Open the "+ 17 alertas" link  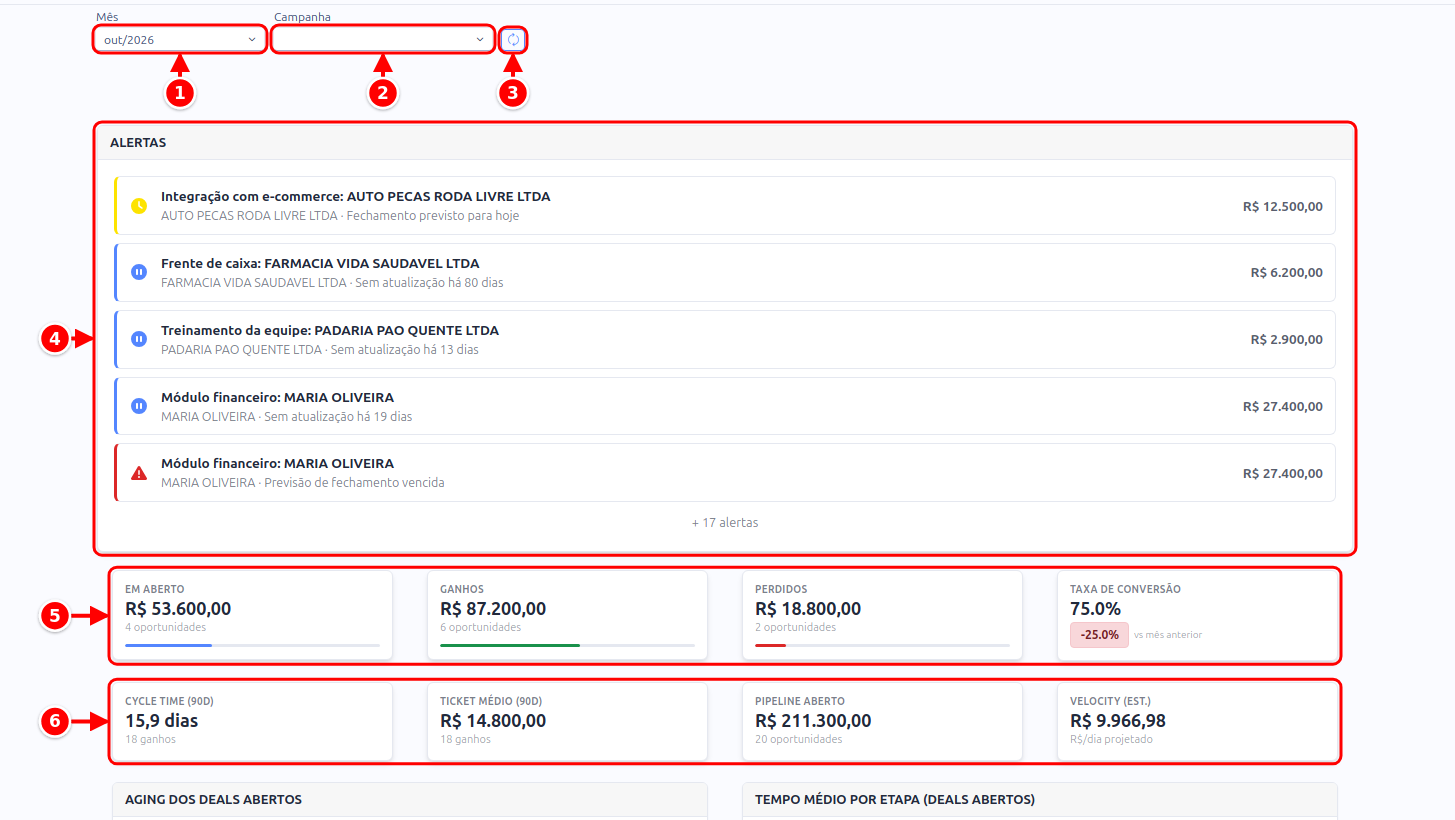coord(725,522)
